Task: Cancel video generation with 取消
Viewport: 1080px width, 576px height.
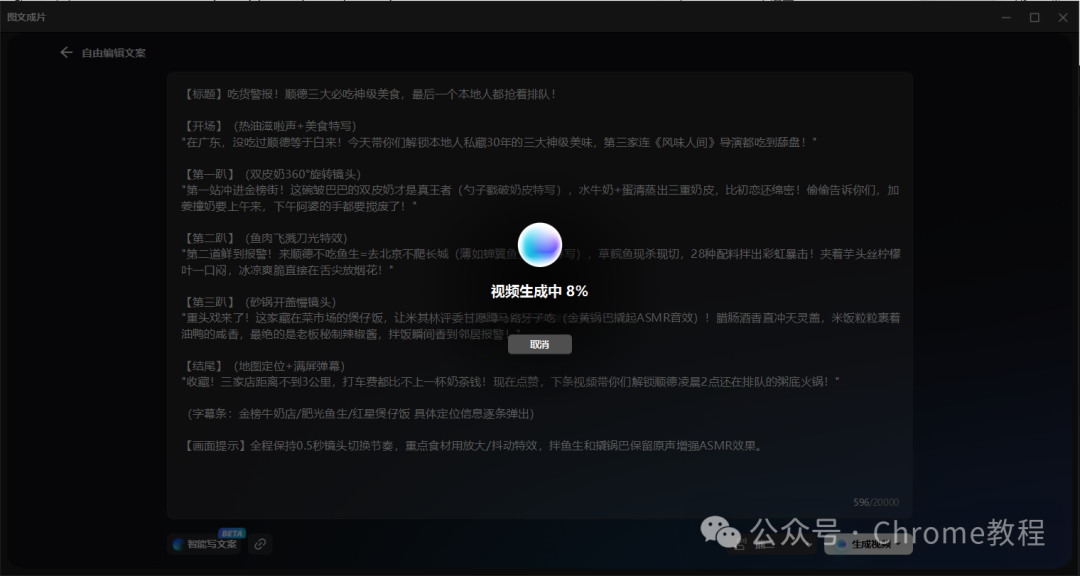Action: point(540,344)
